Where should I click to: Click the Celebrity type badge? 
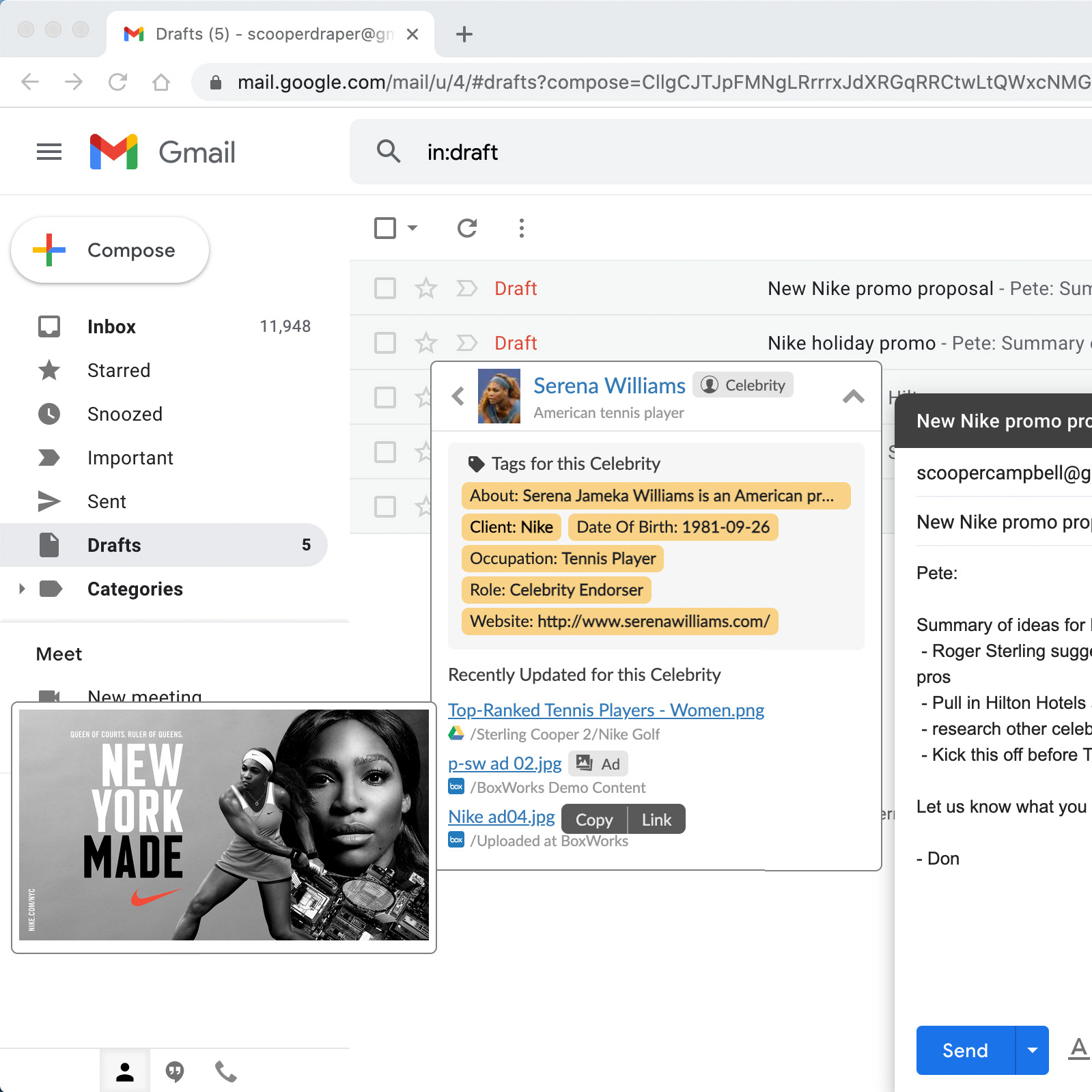tap(743, 385)
